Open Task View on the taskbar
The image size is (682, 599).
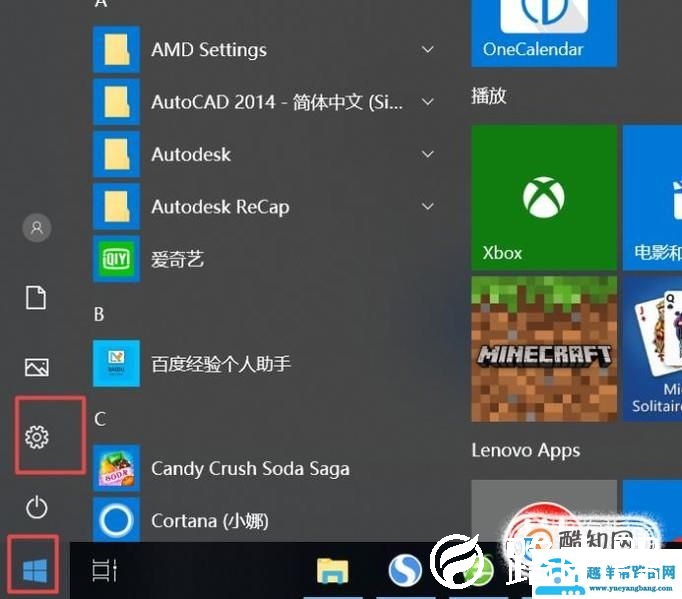(x=104, y=570)
